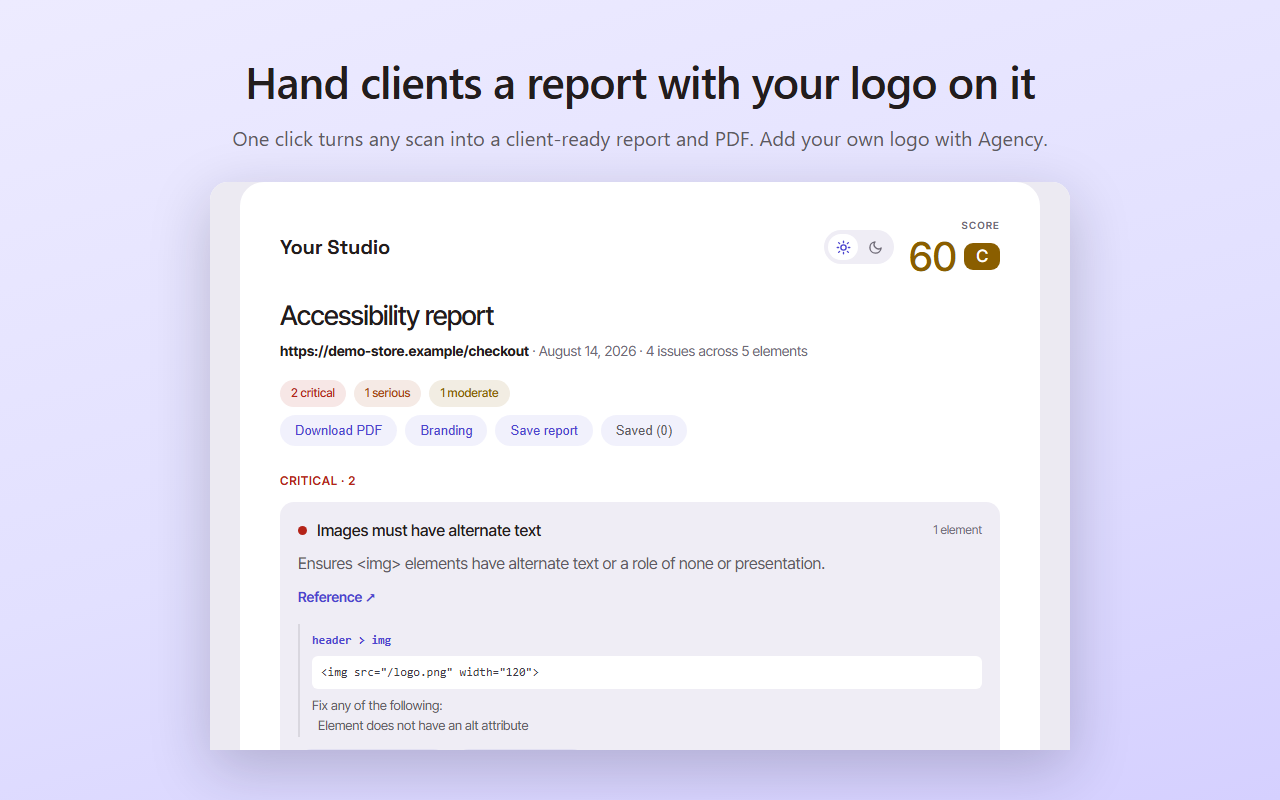Image resolution: width=1280 pixels, height=800 pixels.
Task: Click the '1 element' count label
Action: coord(957,530)
